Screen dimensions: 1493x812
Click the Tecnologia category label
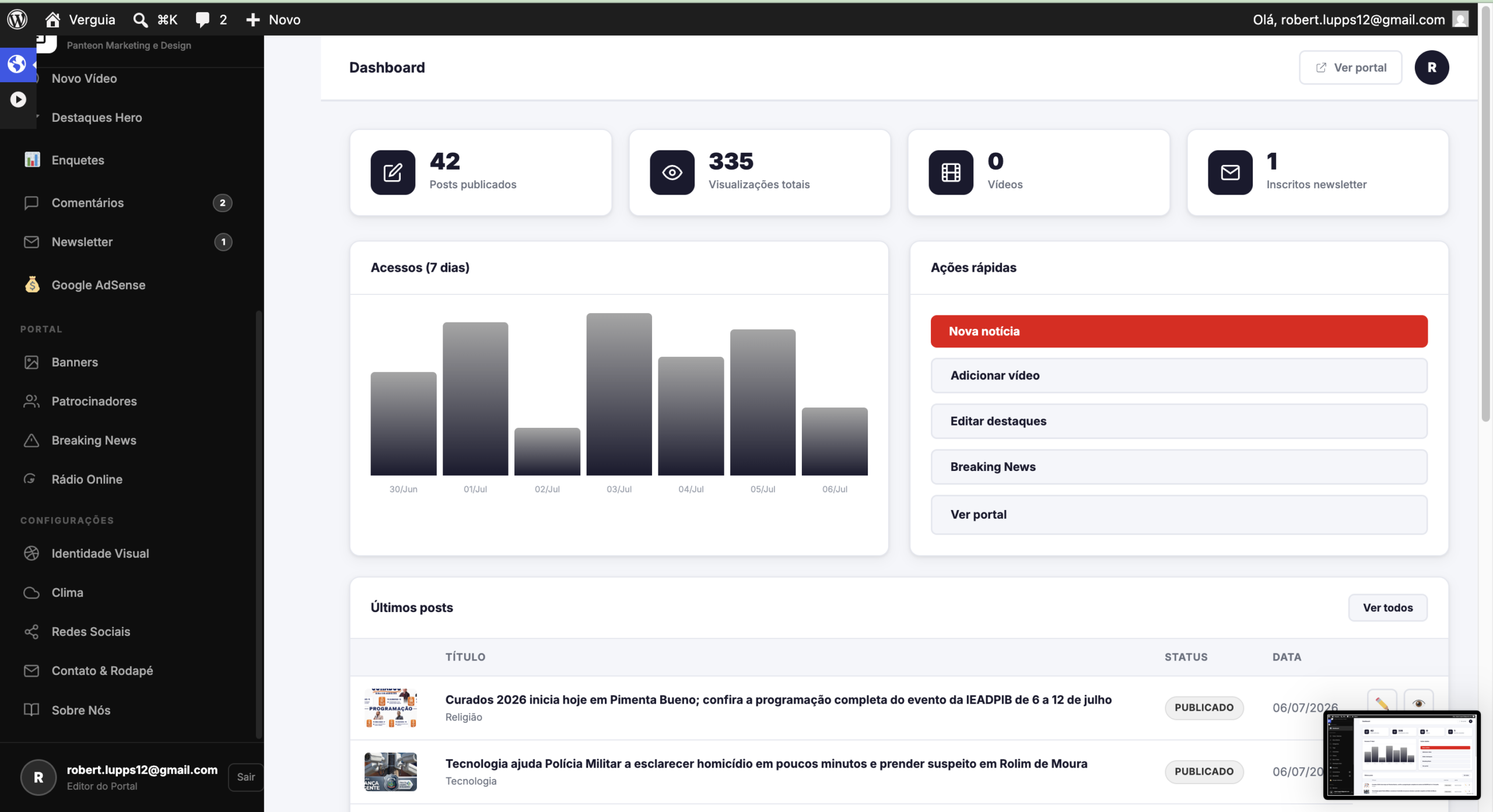(471, 781)
